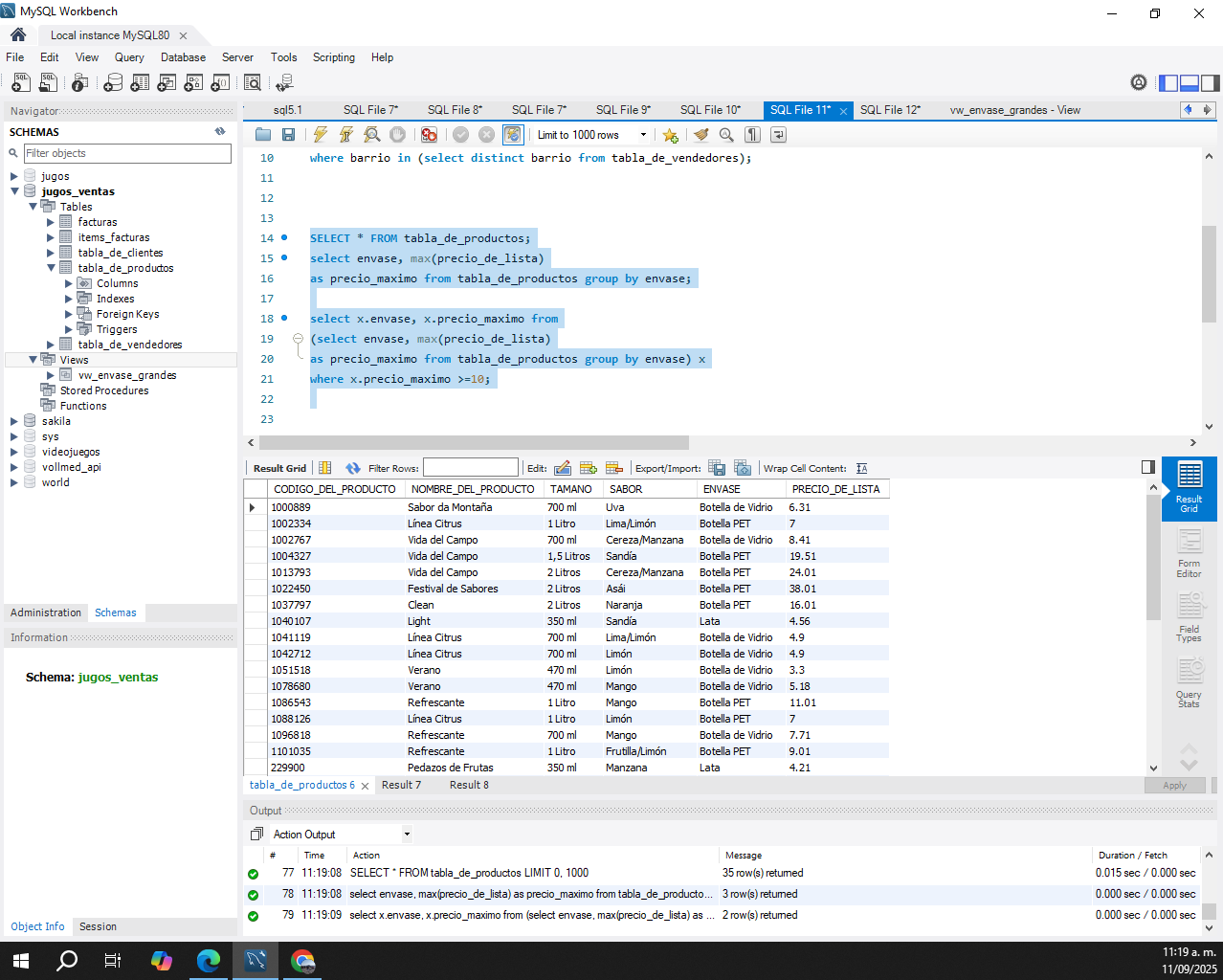Open the schema inspector toolbar icon
Viewport: 1223px width, 980px height.
click(x=80, y=83)
